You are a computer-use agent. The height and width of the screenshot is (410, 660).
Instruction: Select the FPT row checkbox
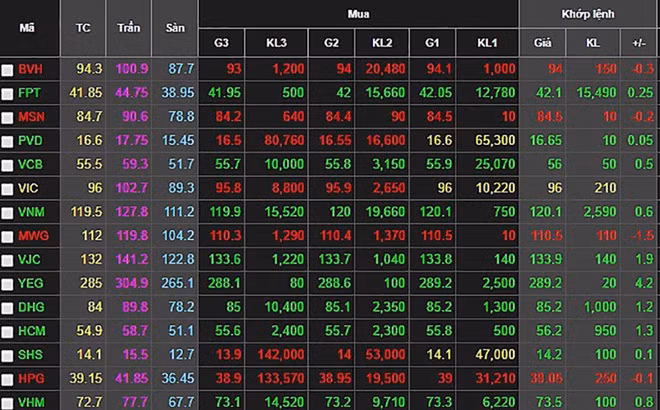point(8,93)
